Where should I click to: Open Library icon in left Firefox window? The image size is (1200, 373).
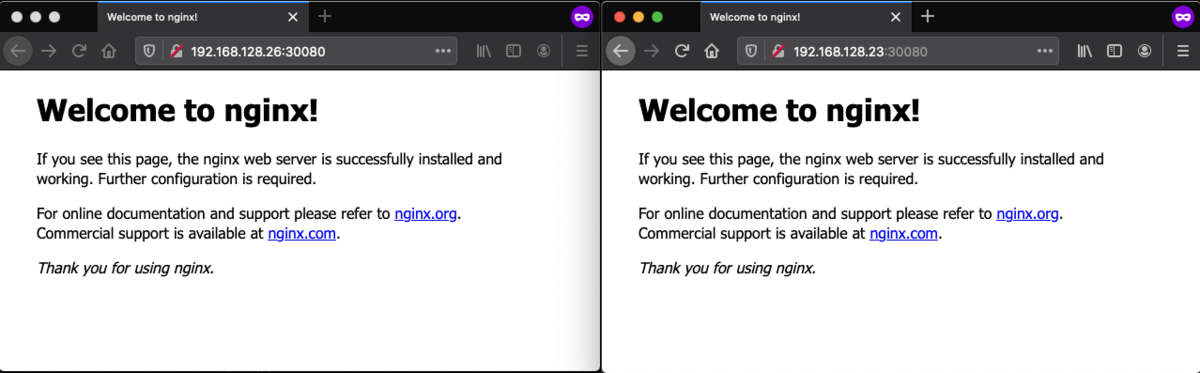click(x=483, y=51)
